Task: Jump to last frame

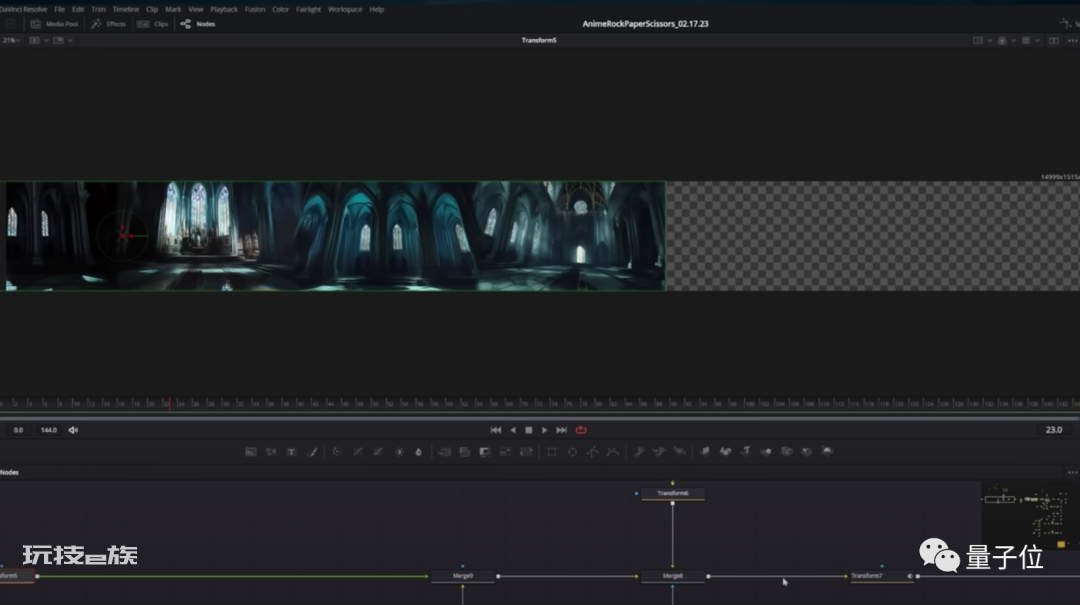Action: pos(562,430)
